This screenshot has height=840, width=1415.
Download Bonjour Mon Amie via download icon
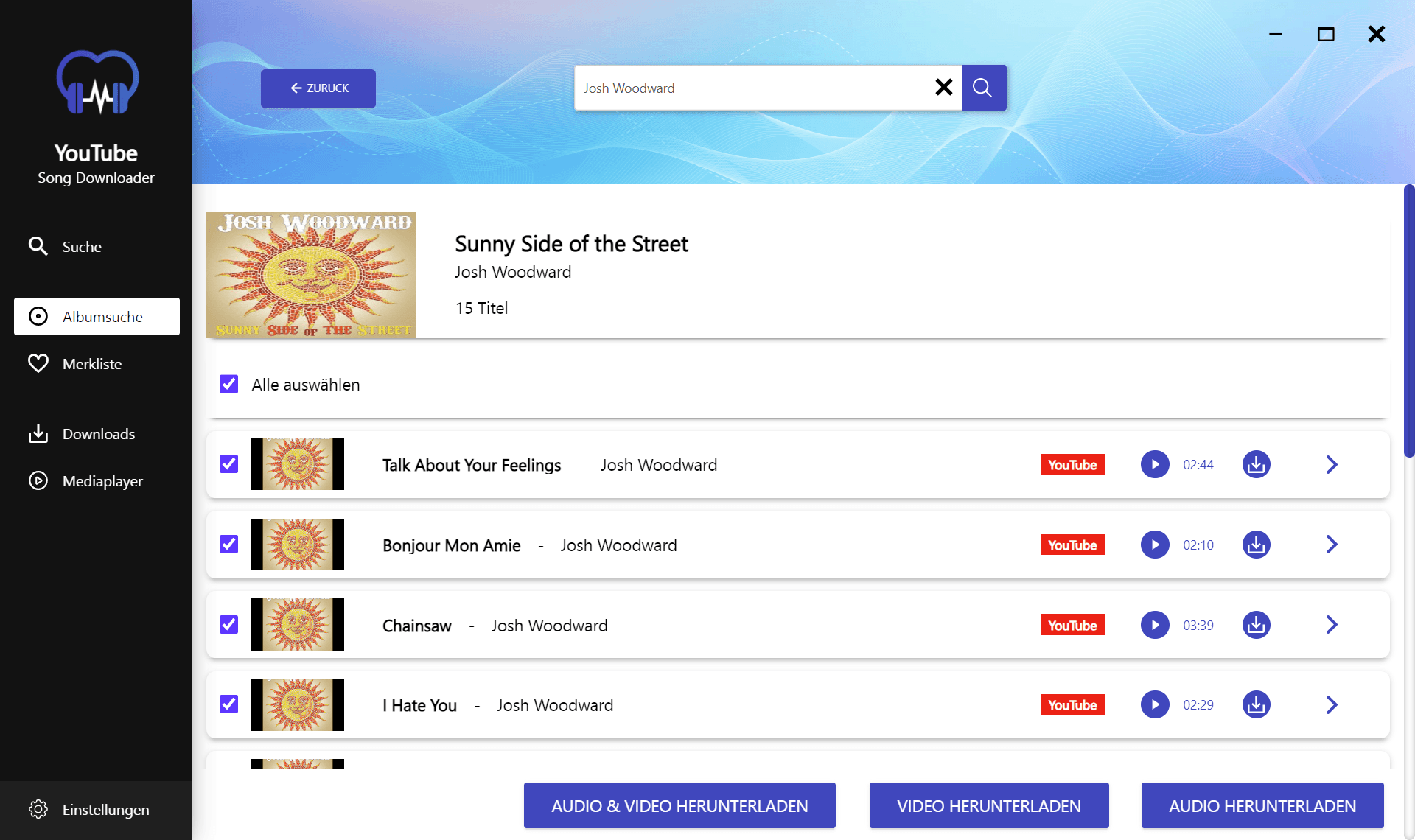[x=1257, y=545]
